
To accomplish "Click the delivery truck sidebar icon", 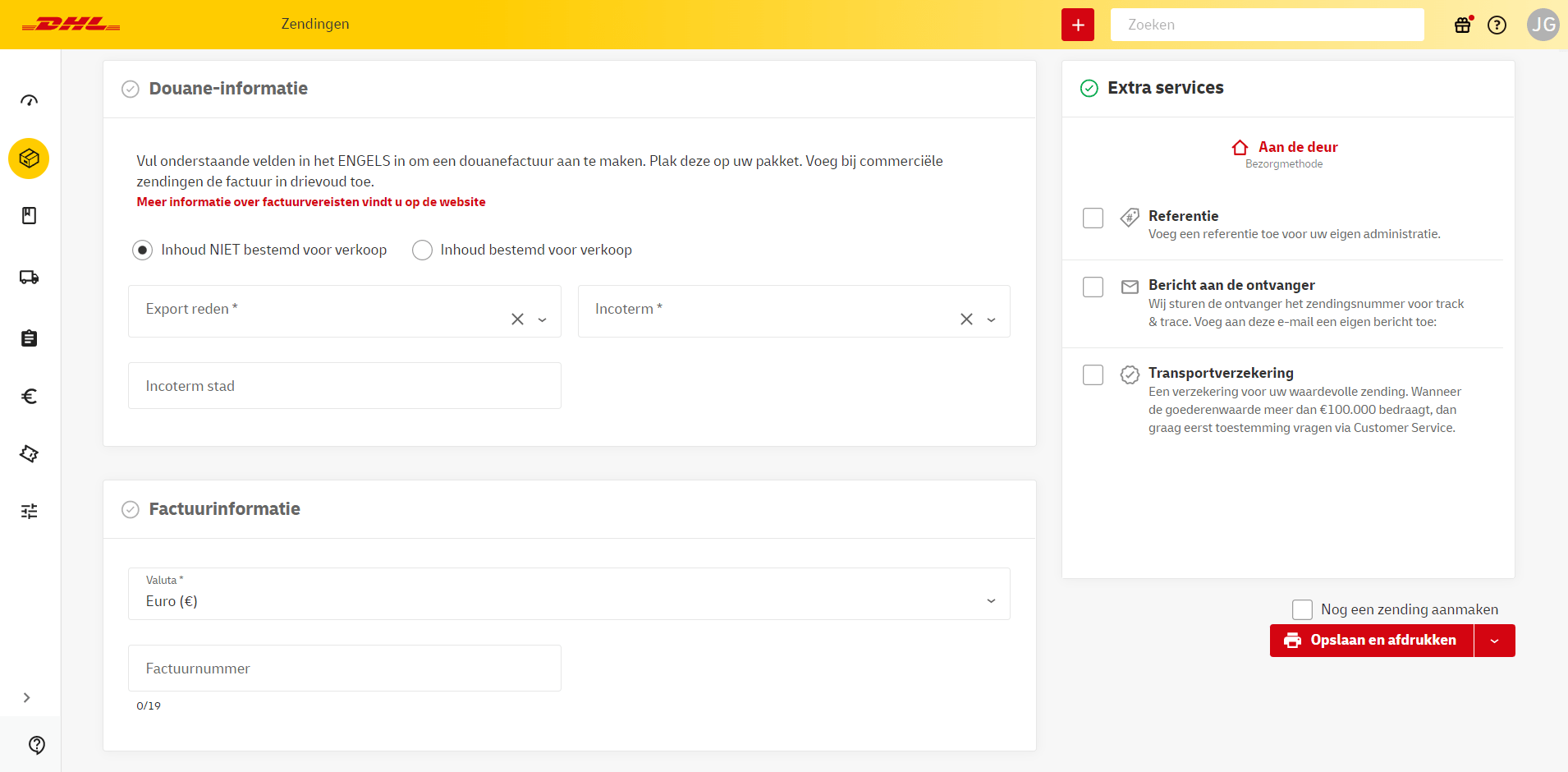I will tap(29, 278).
